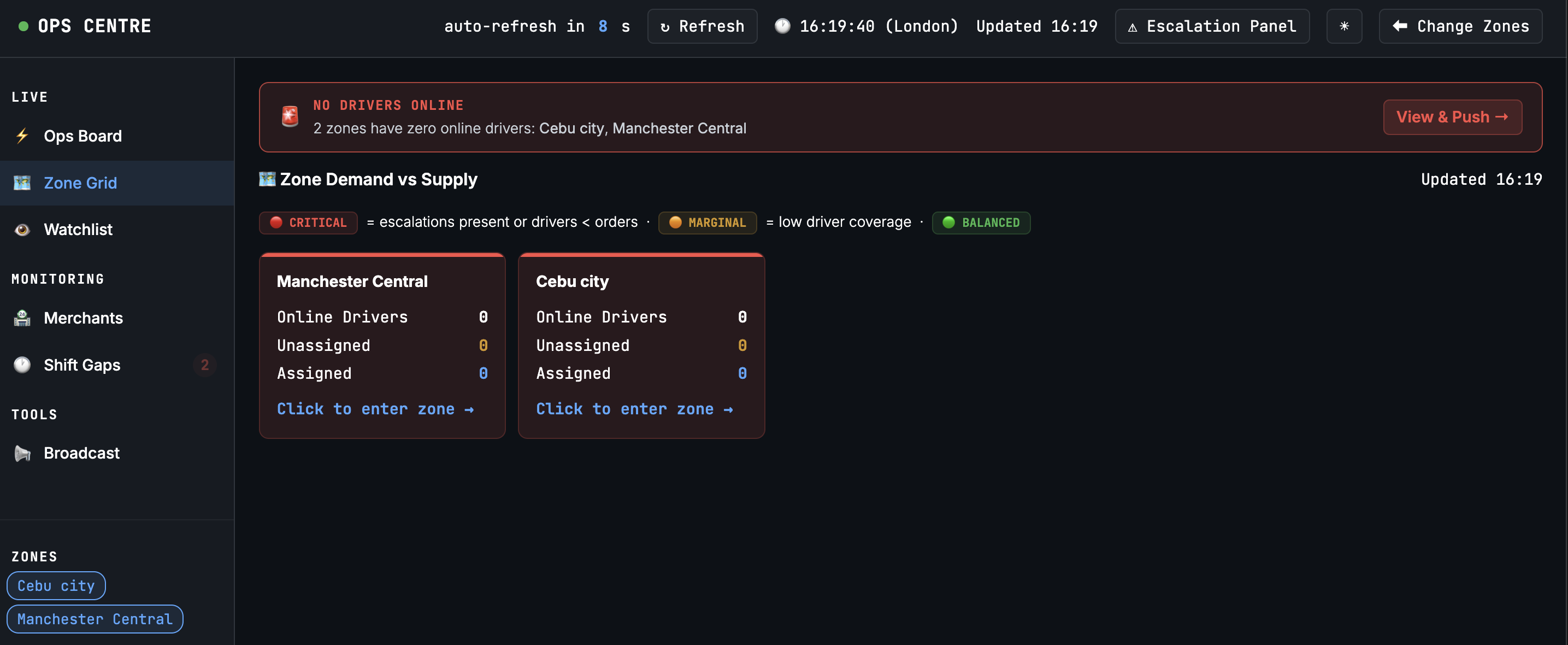Enter zone link on Manchester Central card
The height and width of the screenshot is (645, 1568).
click(x=375, y=409)
